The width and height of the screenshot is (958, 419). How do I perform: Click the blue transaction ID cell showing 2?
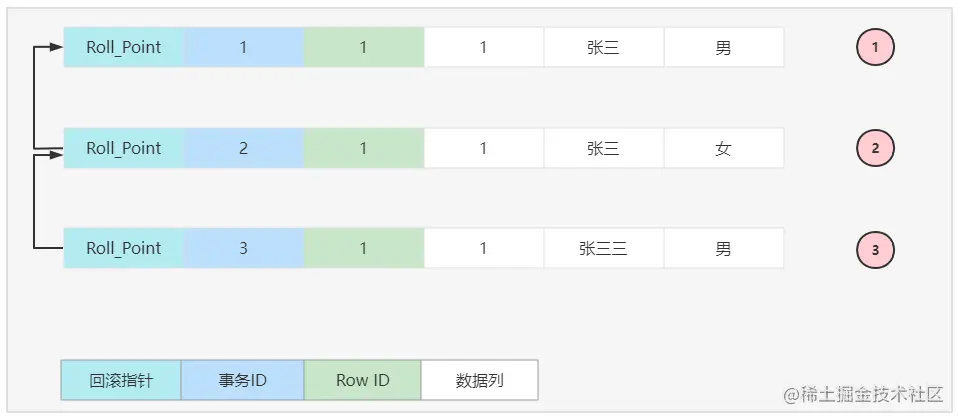(243, 148)
